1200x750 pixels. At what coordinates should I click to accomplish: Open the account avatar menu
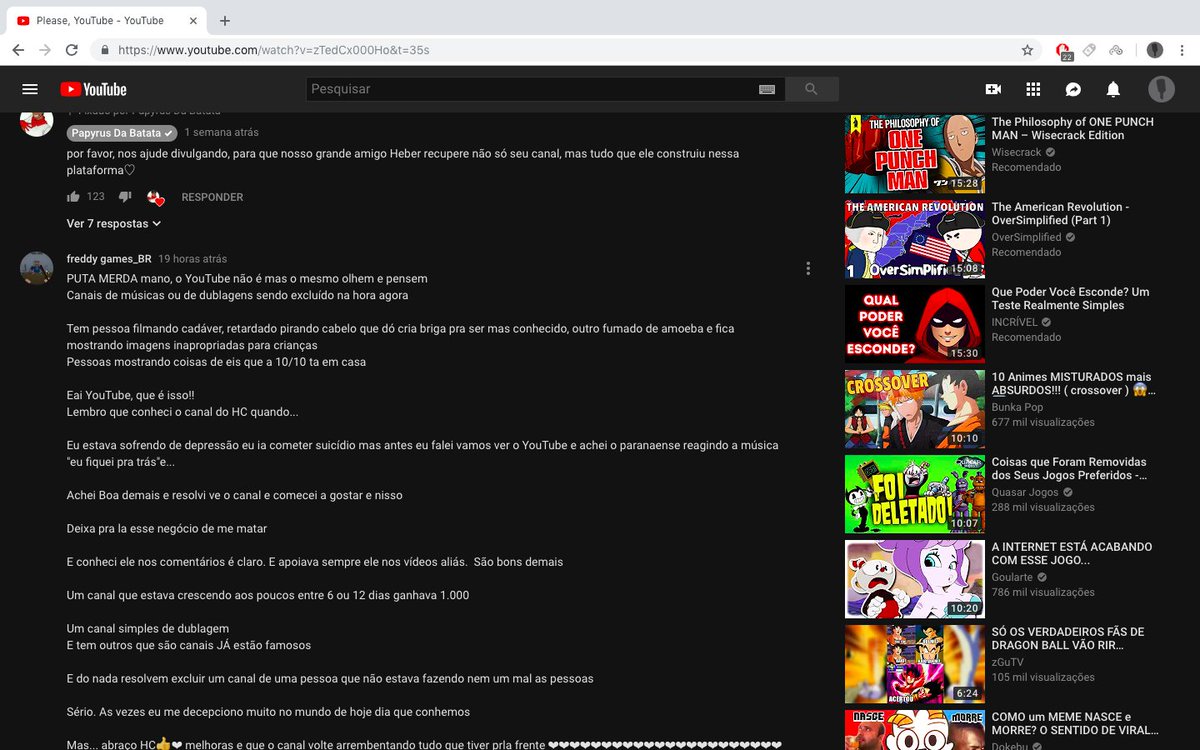pos(1161,89)
